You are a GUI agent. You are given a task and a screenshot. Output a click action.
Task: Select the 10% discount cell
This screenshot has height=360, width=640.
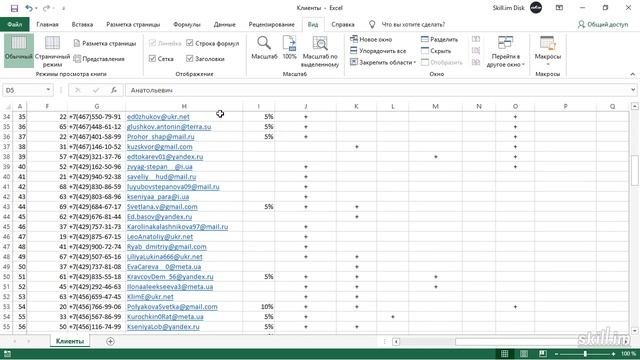[x=259, y=307]
